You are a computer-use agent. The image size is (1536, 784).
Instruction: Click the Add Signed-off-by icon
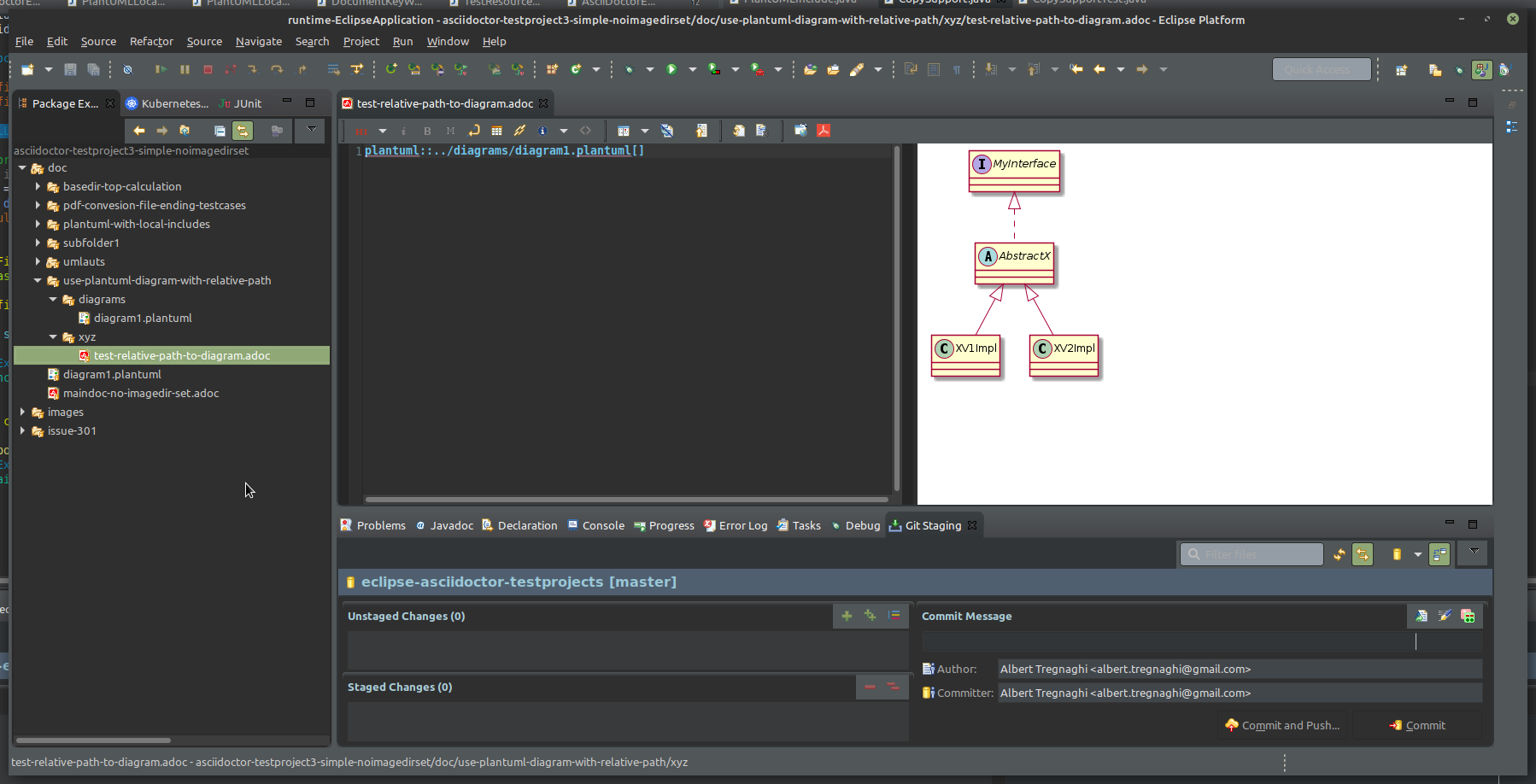[1445, 616]
